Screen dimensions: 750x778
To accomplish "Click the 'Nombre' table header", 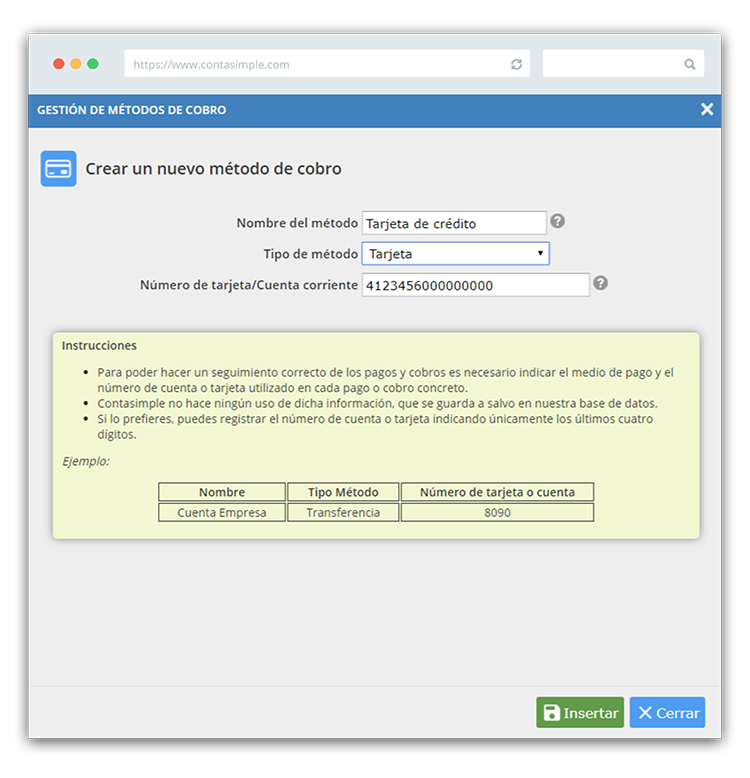I will [222, 492].
